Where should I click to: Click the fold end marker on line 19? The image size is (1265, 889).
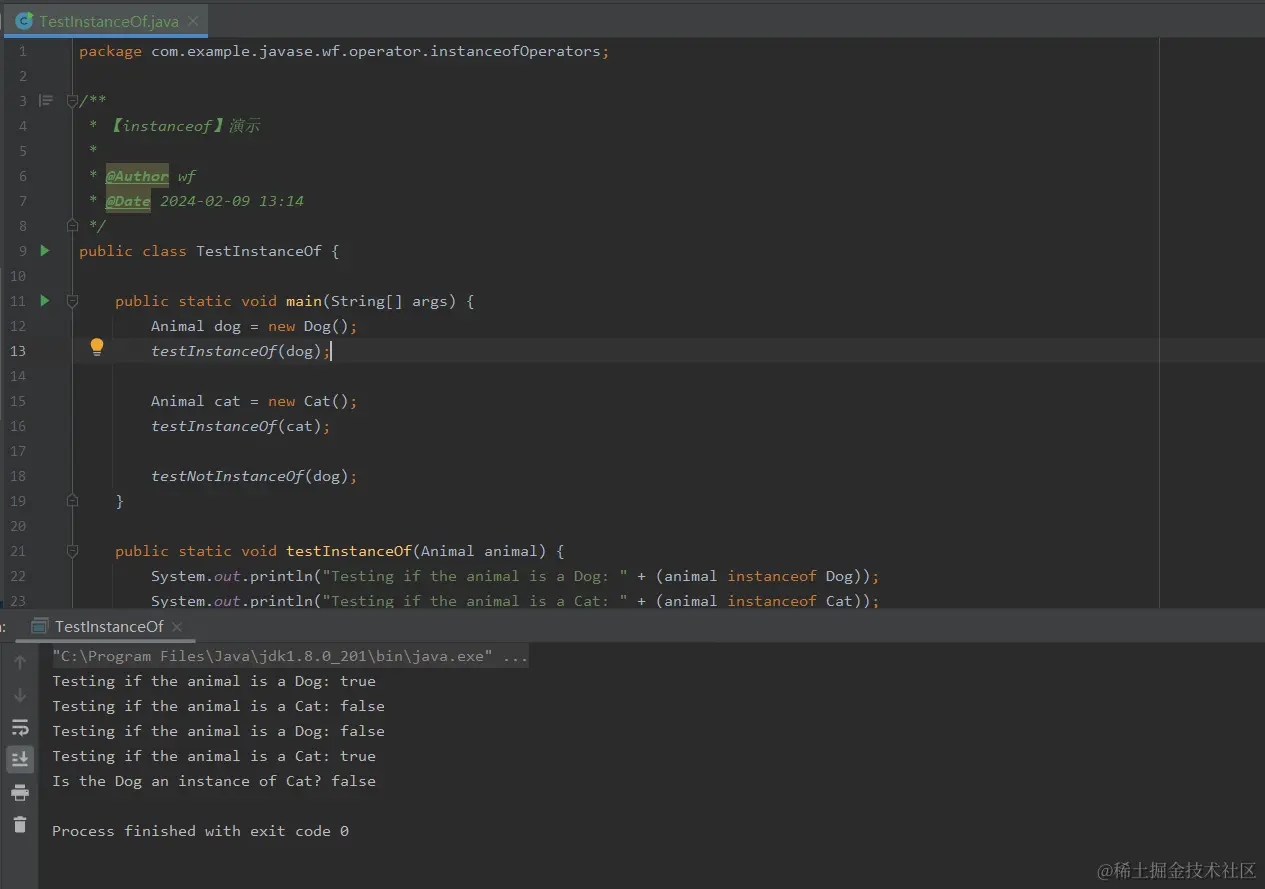(72, 500)
